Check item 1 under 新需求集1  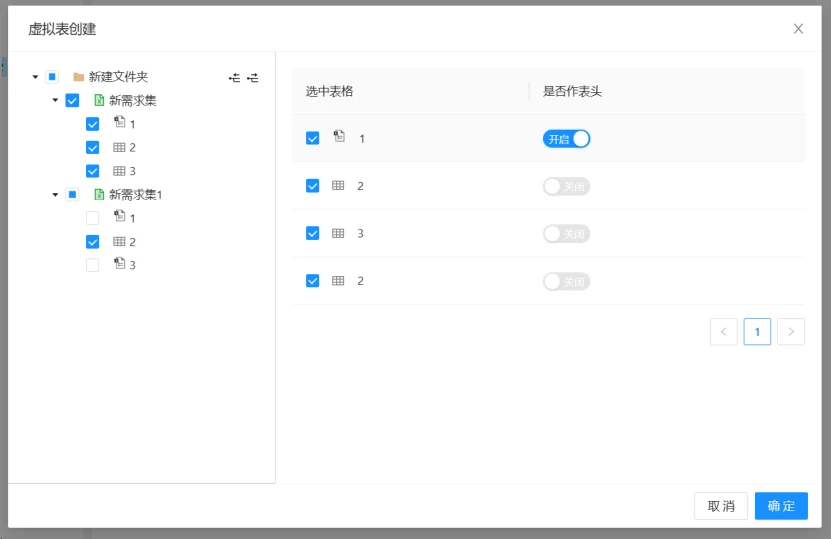[x=92, y=218]
